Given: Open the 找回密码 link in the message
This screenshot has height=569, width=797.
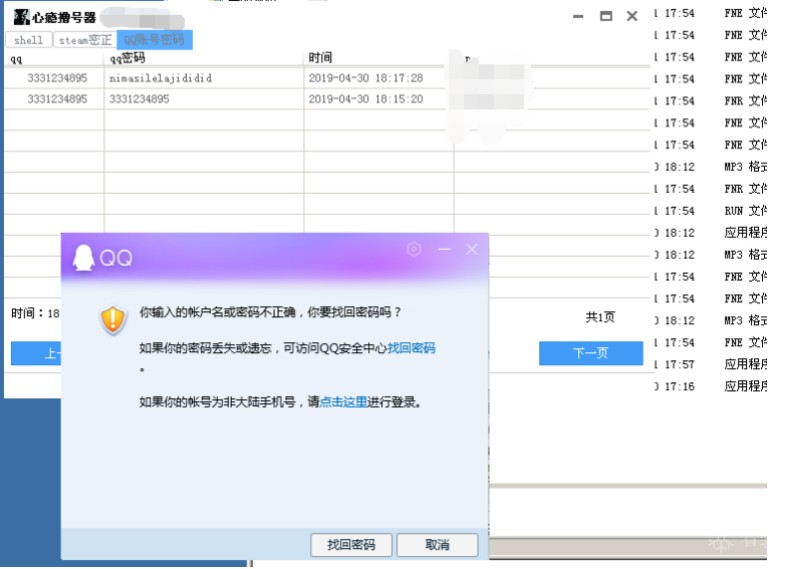Looking at the screenshot, I should tap(411, 348).
